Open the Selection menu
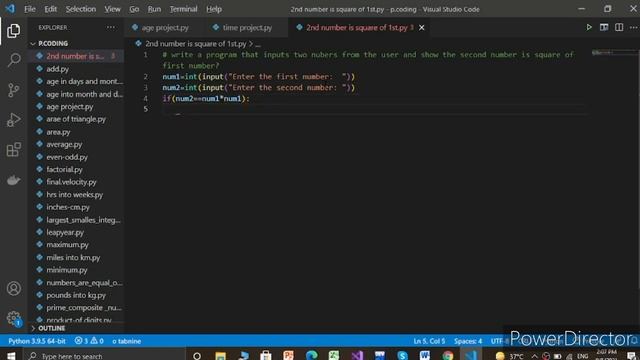Viewport: 640px width, 360px height. click(81, 9)
